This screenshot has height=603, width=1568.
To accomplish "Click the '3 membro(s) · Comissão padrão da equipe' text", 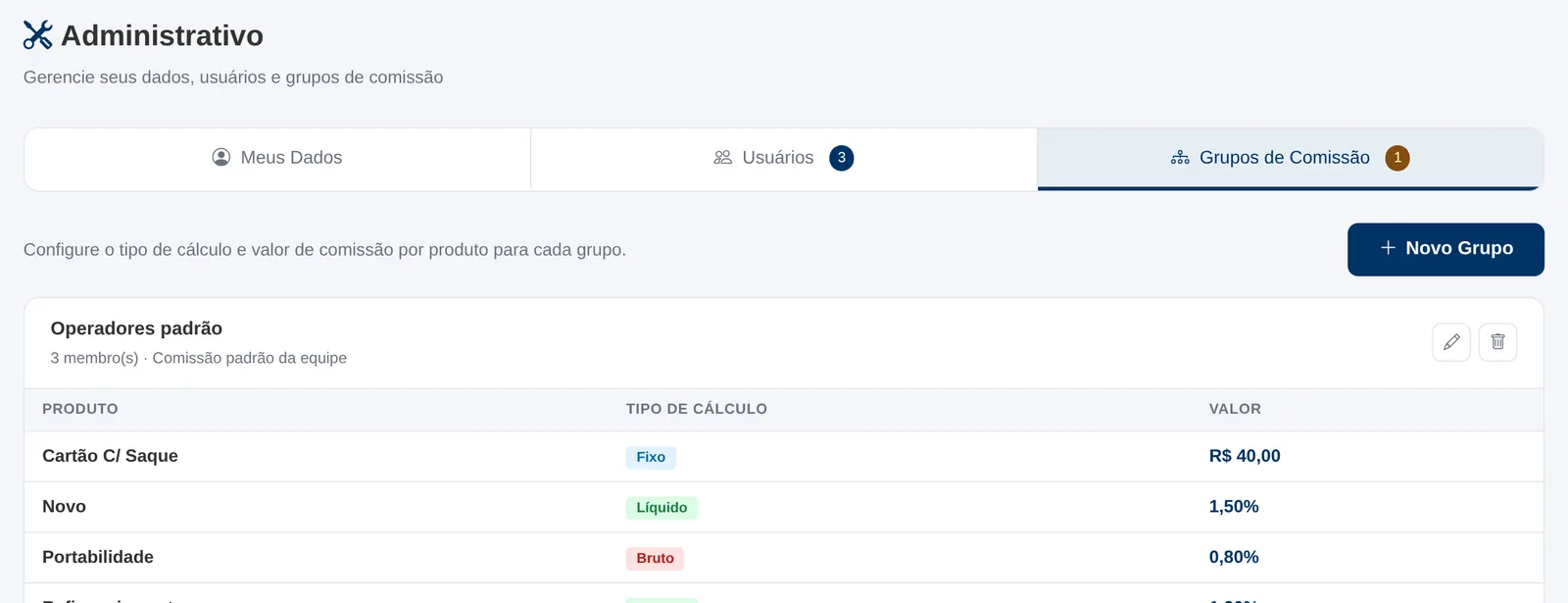I will point(199,358).
